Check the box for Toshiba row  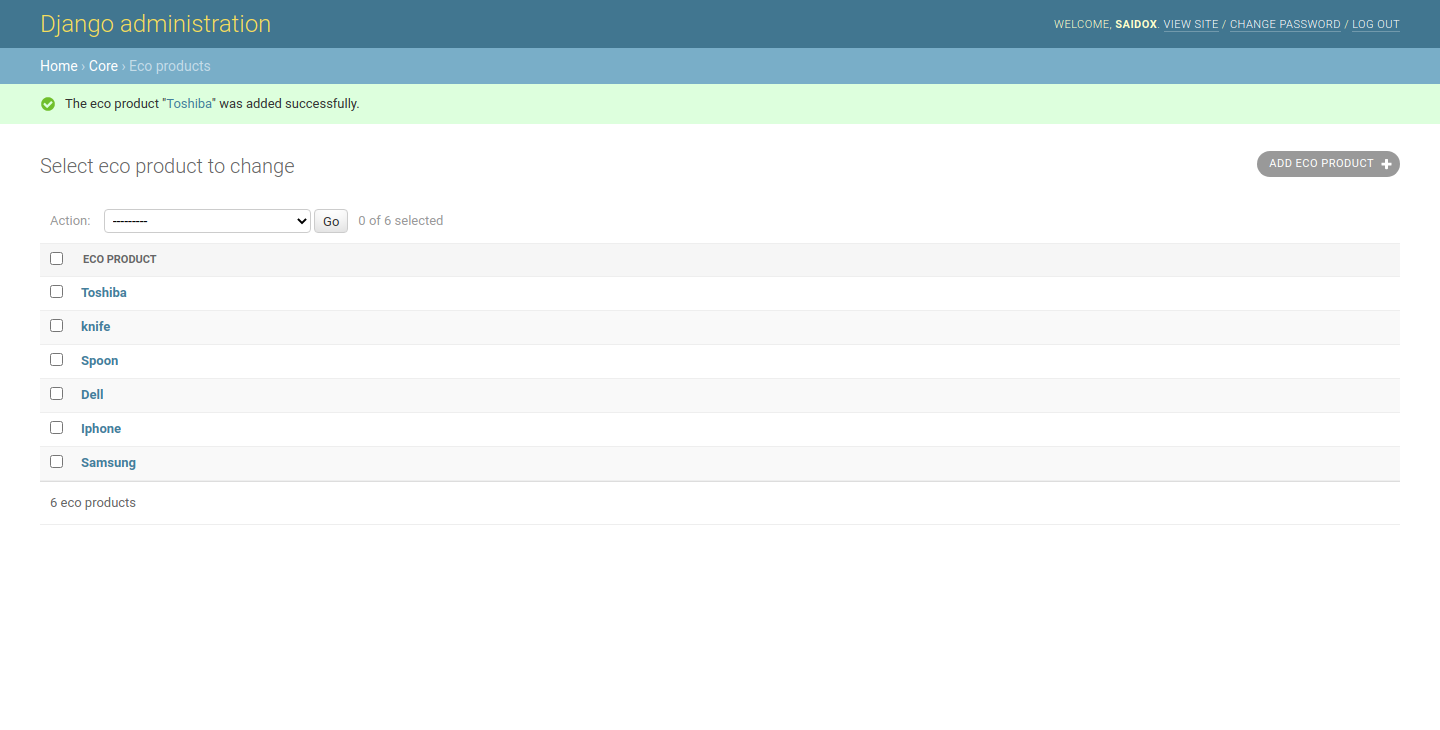coord(57,292)
